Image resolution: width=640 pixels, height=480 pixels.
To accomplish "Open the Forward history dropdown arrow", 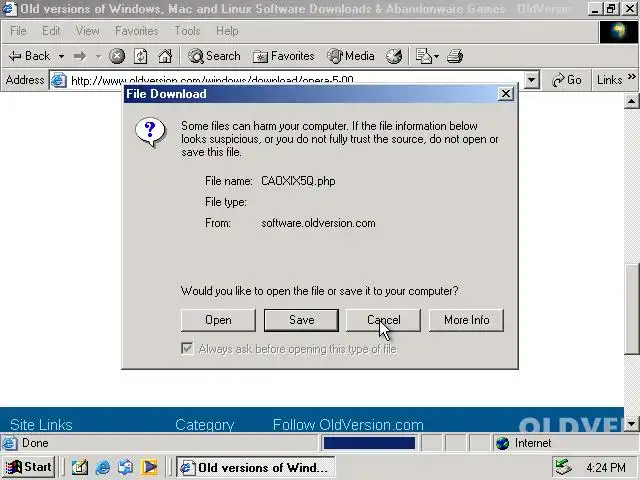I will tap(98, 56).
